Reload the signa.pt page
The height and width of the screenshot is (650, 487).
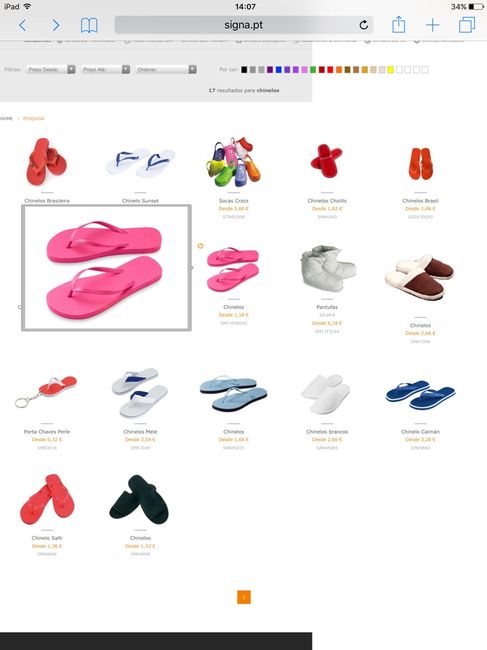pos(363,25)
